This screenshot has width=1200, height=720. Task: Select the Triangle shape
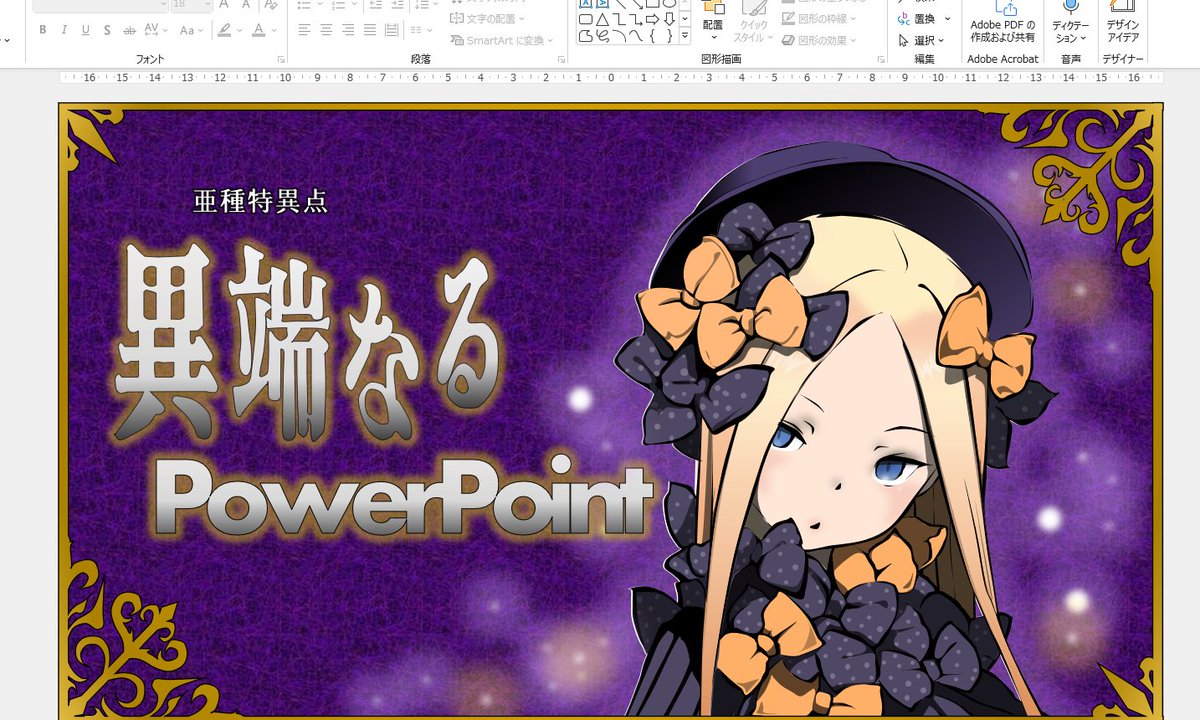[602, 19]
